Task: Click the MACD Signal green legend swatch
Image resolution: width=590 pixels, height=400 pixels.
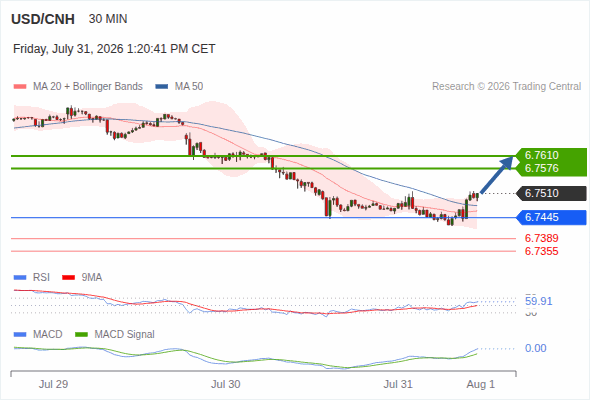Action: (81, 335)
